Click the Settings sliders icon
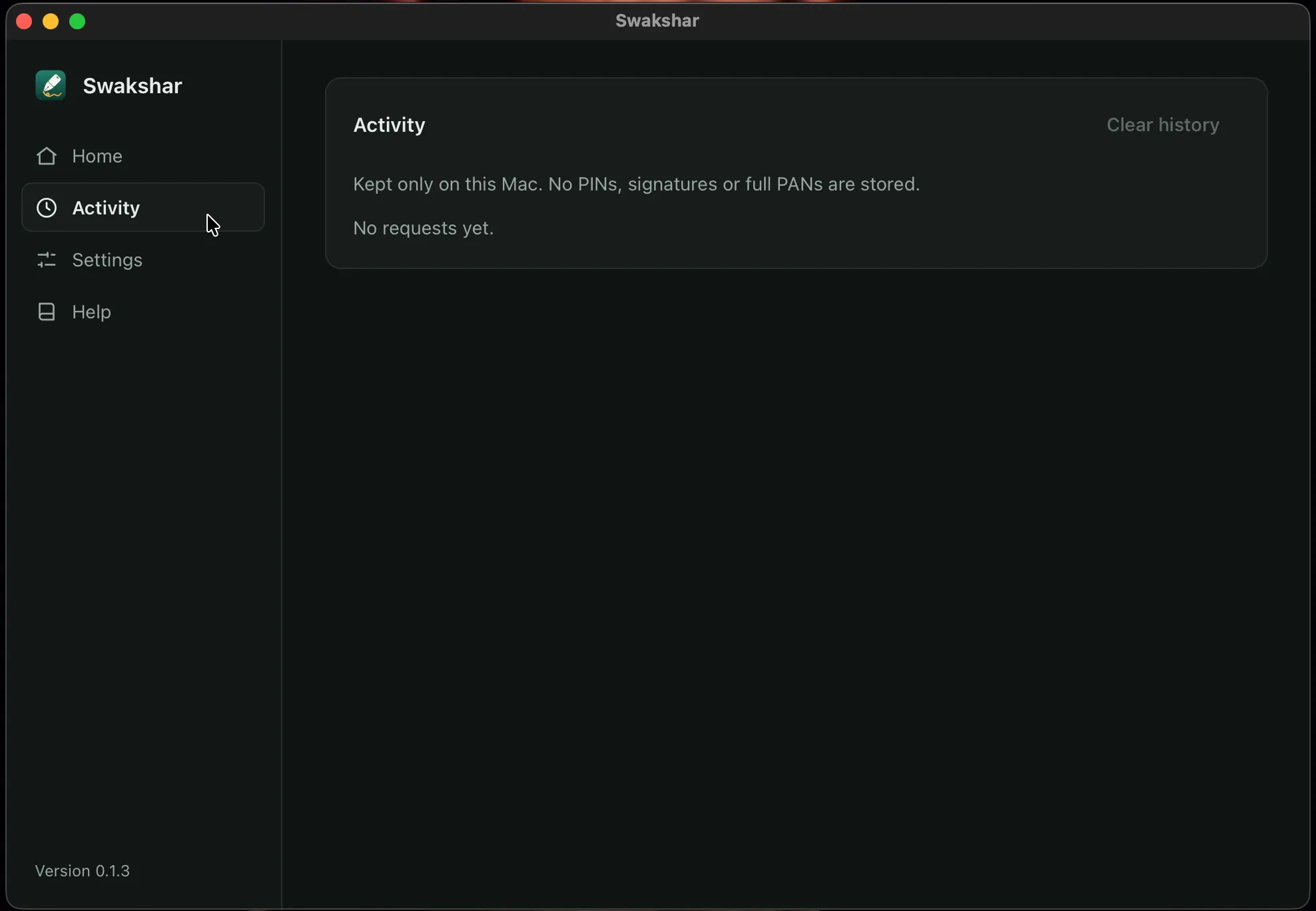Screen dimensions: 1316x911 [x=47, y=260]
